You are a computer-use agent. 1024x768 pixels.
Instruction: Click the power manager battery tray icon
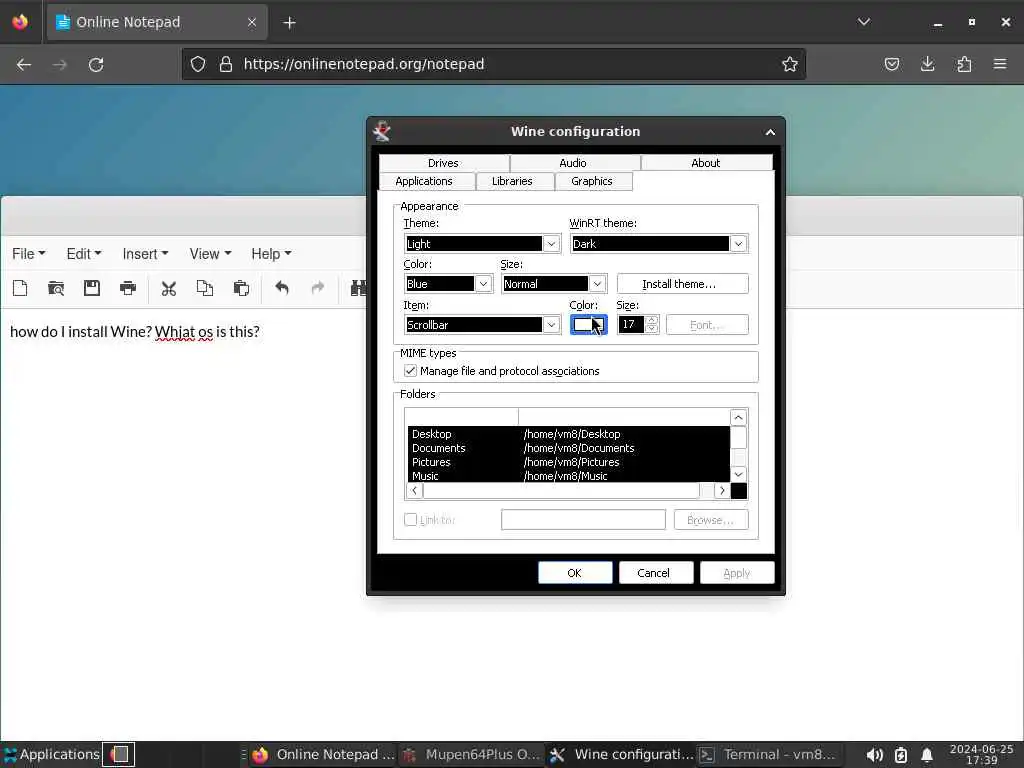(901, 755)
